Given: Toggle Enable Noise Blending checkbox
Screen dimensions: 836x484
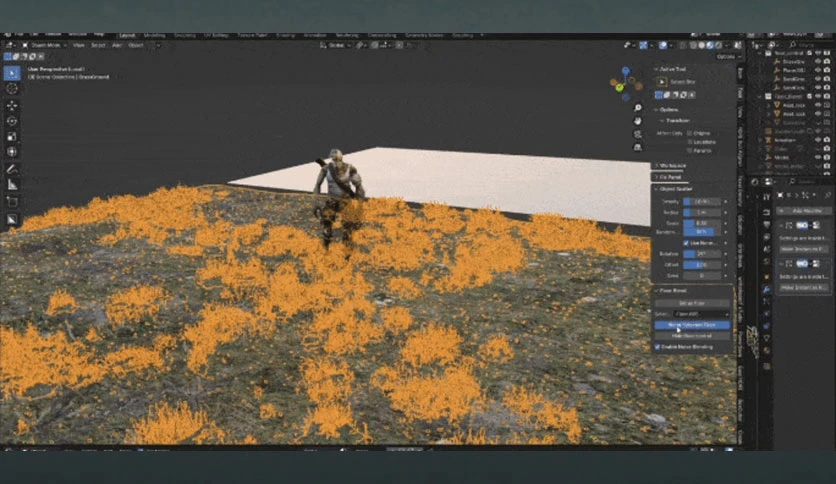Looking at the screenshot, I should pyautogui.click(x=657, y=347).
